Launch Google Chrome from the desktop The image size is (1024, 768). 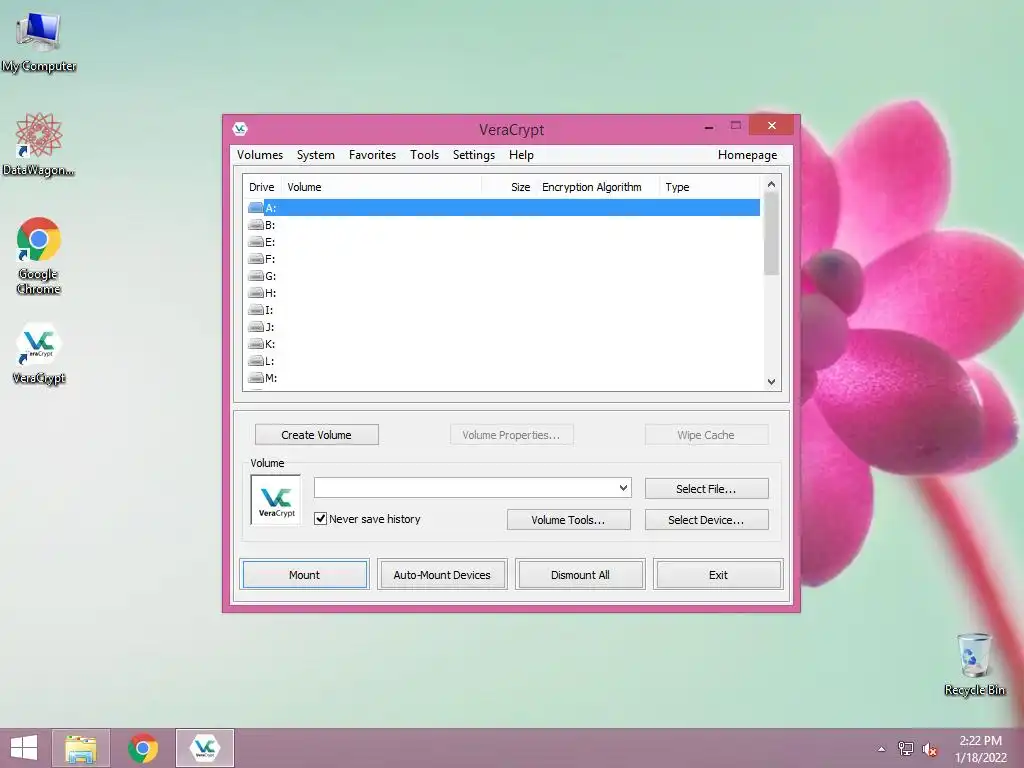tap(39, 255)
